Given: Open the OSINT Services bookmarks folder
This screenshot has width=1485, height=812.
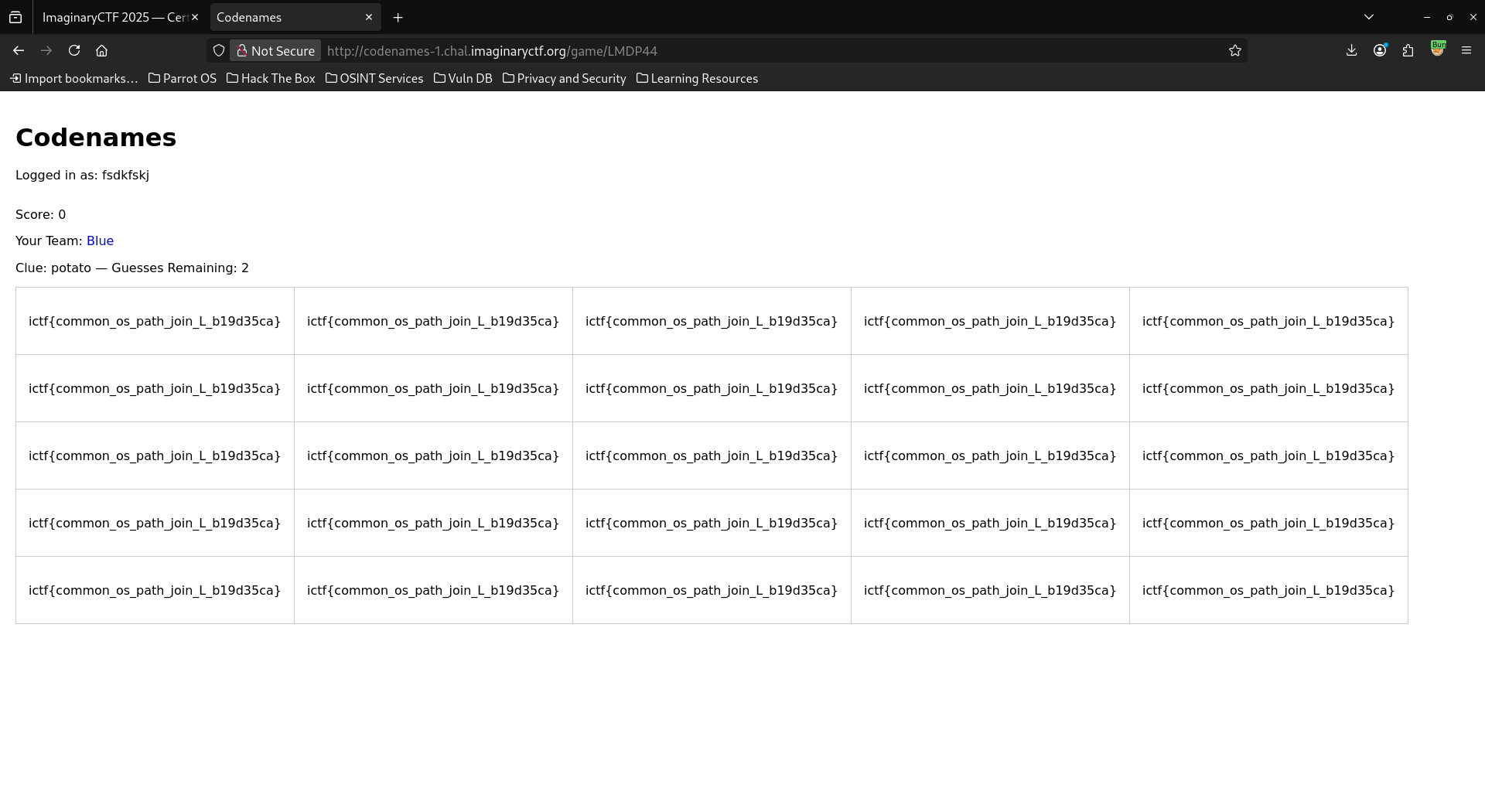Looking at the screenshot, I should (x=374, y=78).
